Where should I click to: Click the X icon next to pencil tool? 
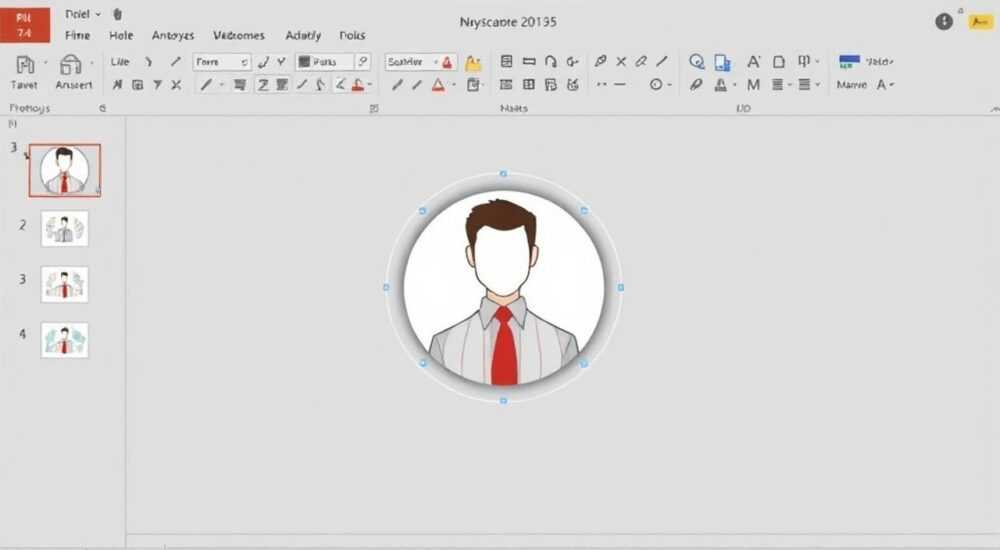click(621, 62)
